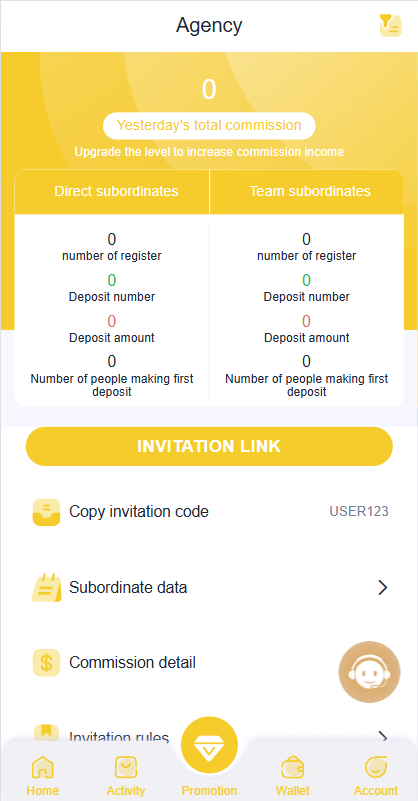Copy the USER123 invitation code

click(359, 511)
